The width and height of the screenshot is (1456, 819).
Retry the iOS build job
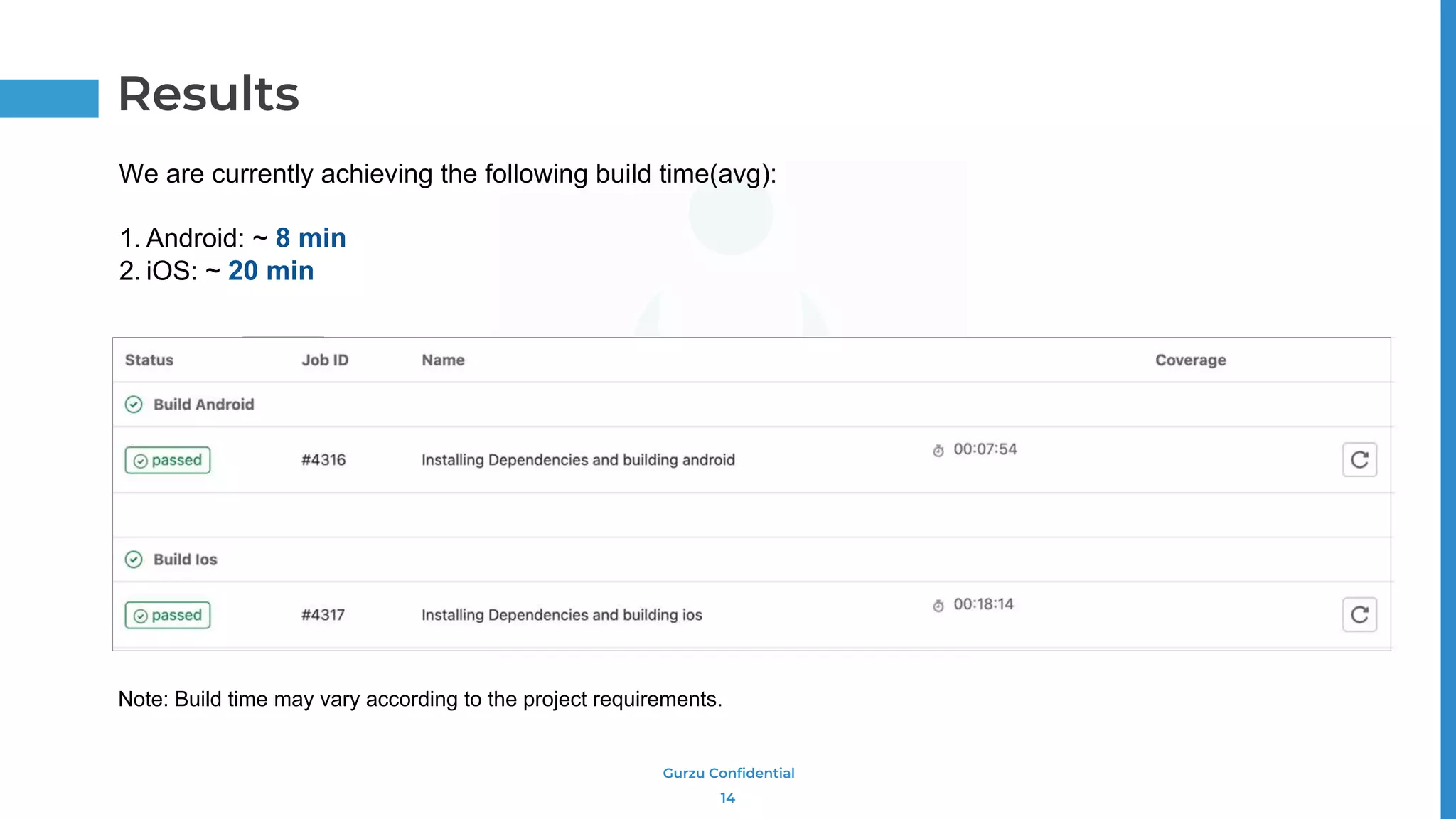coord(1359,615)
